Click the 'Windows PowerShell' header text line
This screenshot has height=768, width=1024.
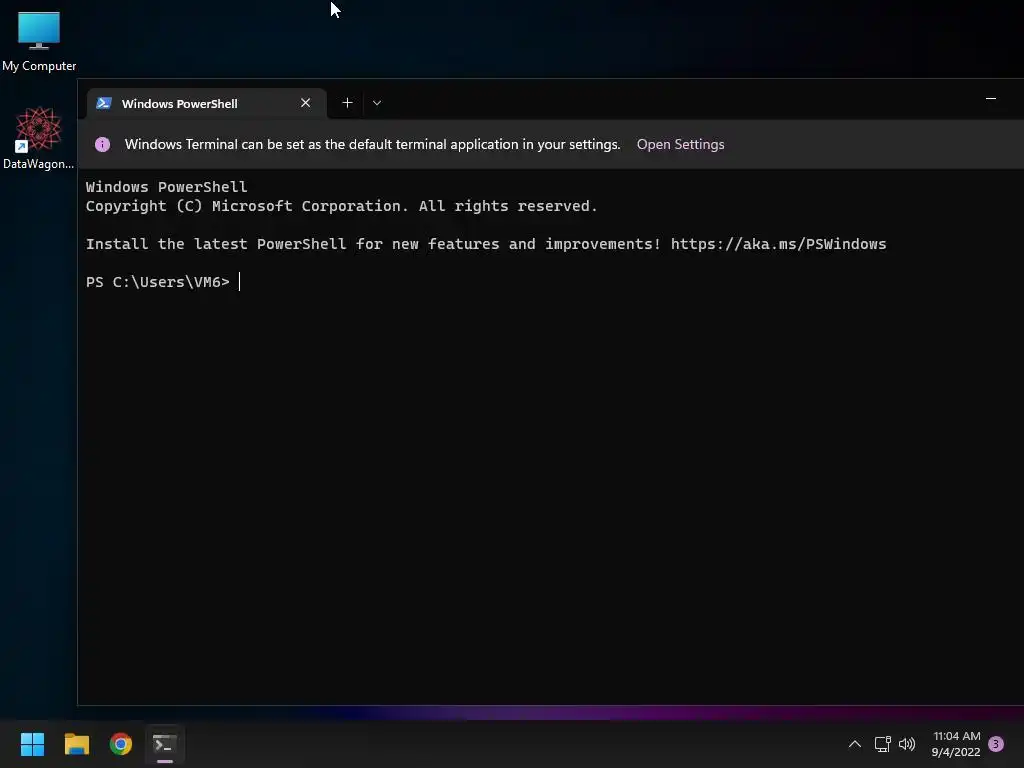(167, 187)
